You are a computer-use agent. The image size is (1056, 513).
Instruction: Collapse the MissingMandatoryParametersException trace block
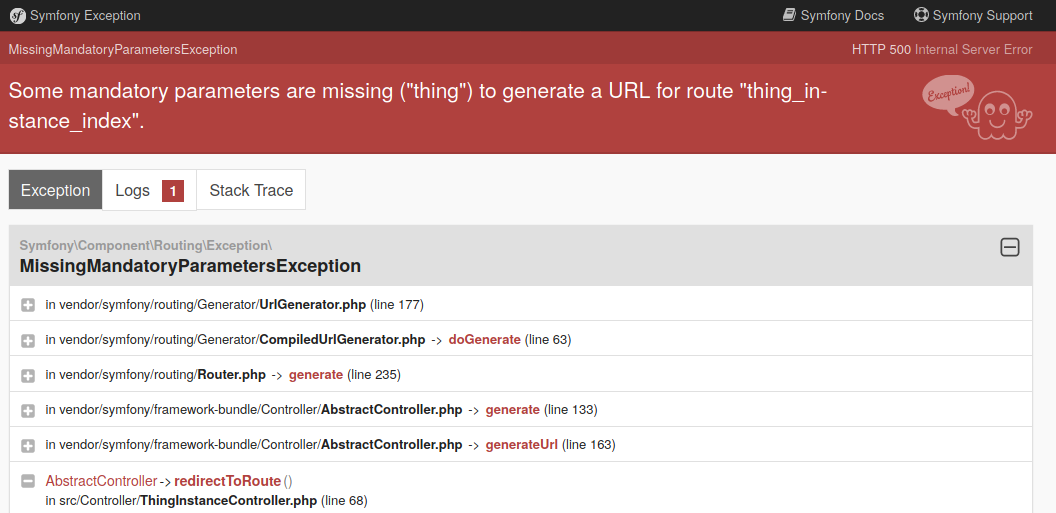click(x=1010, y=247)
